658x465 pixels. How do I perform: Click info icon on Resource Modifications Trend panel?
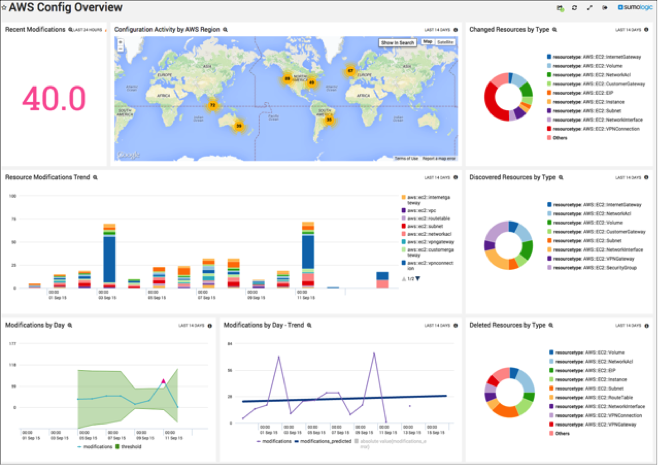tap(456, 178)
